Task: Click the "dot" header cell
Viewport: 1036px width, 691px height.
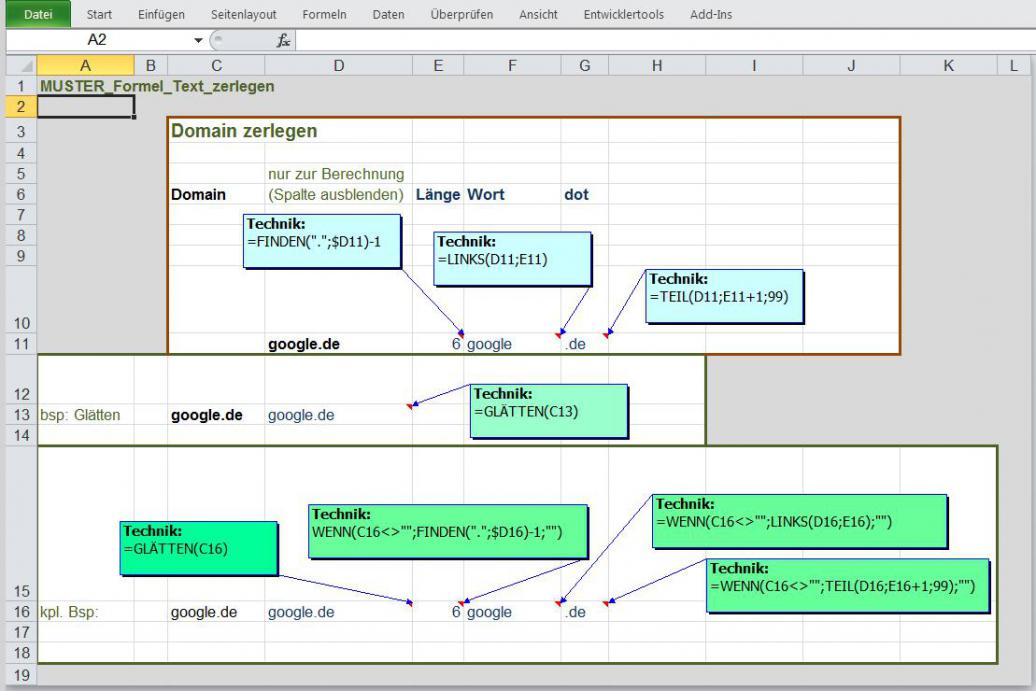Action: [x=585, y=194]
